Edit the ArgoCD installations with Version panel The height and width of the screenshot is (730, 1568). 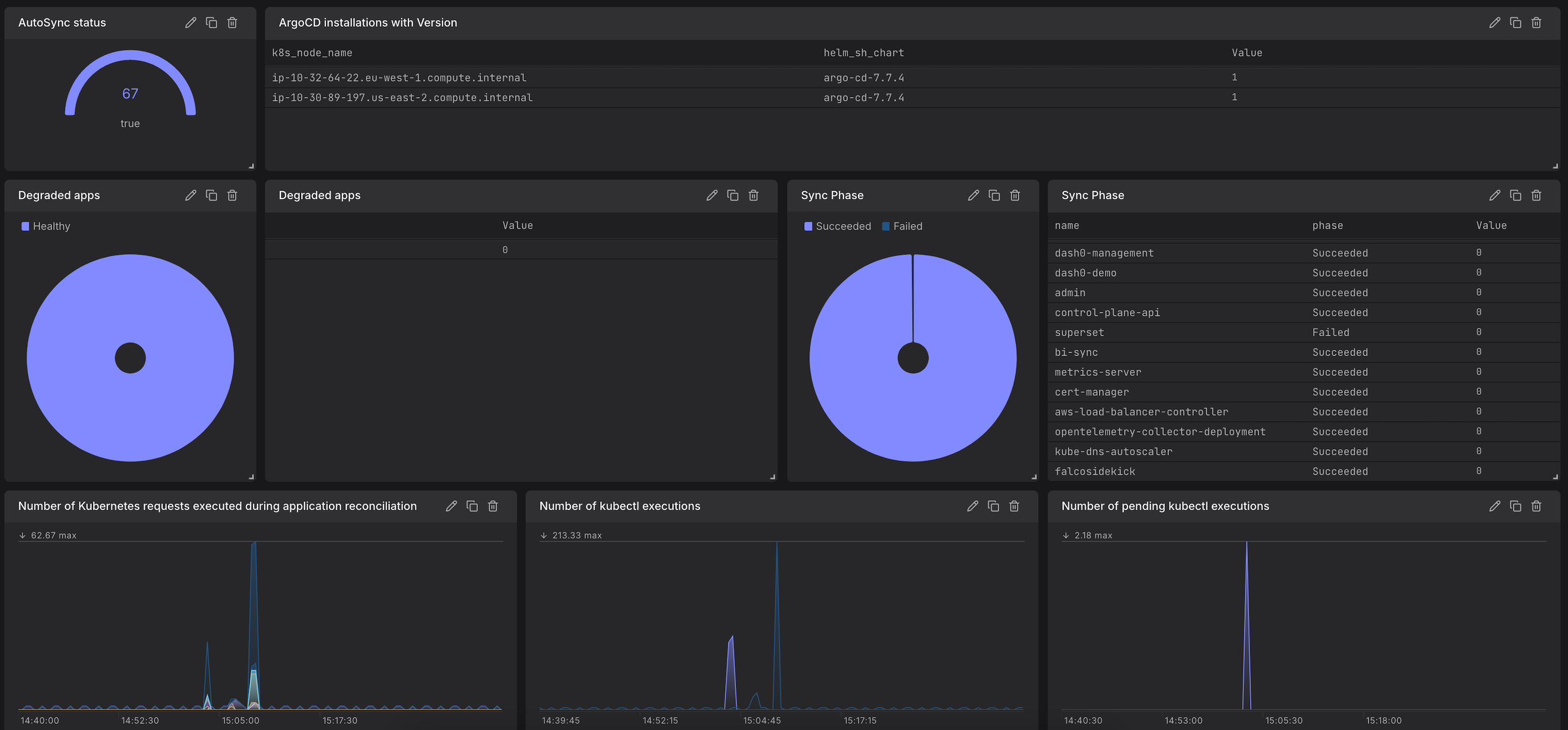point(1494,23)
